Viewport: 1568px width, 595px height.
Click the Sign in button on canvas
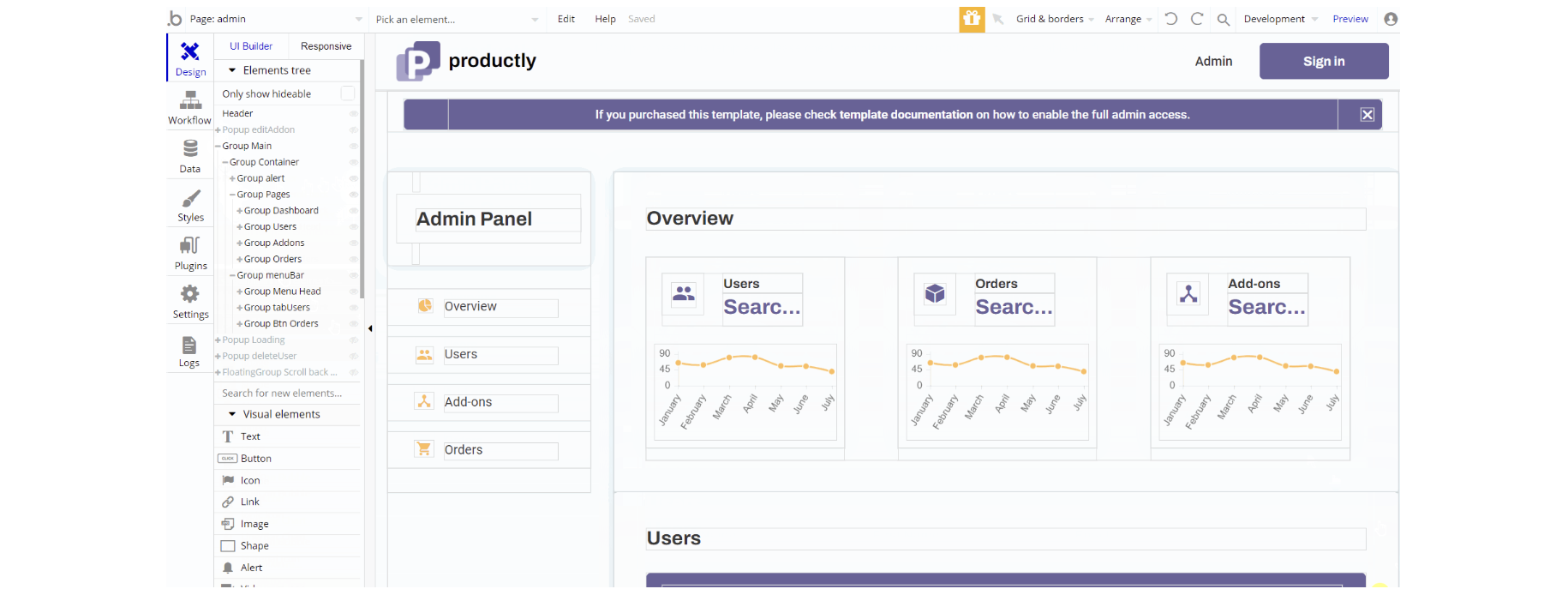point(1324,62)
